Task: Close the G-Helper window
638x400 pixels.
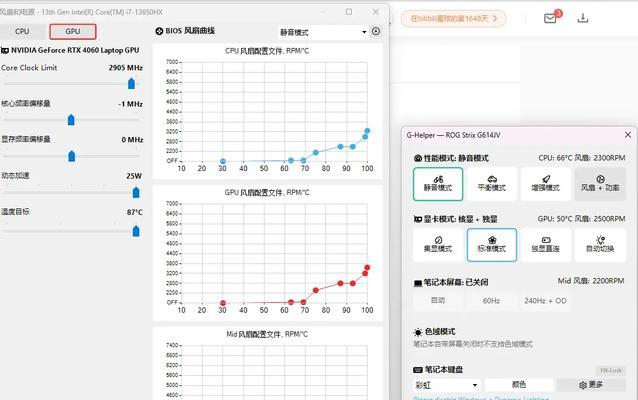Action: coord(628,135)
